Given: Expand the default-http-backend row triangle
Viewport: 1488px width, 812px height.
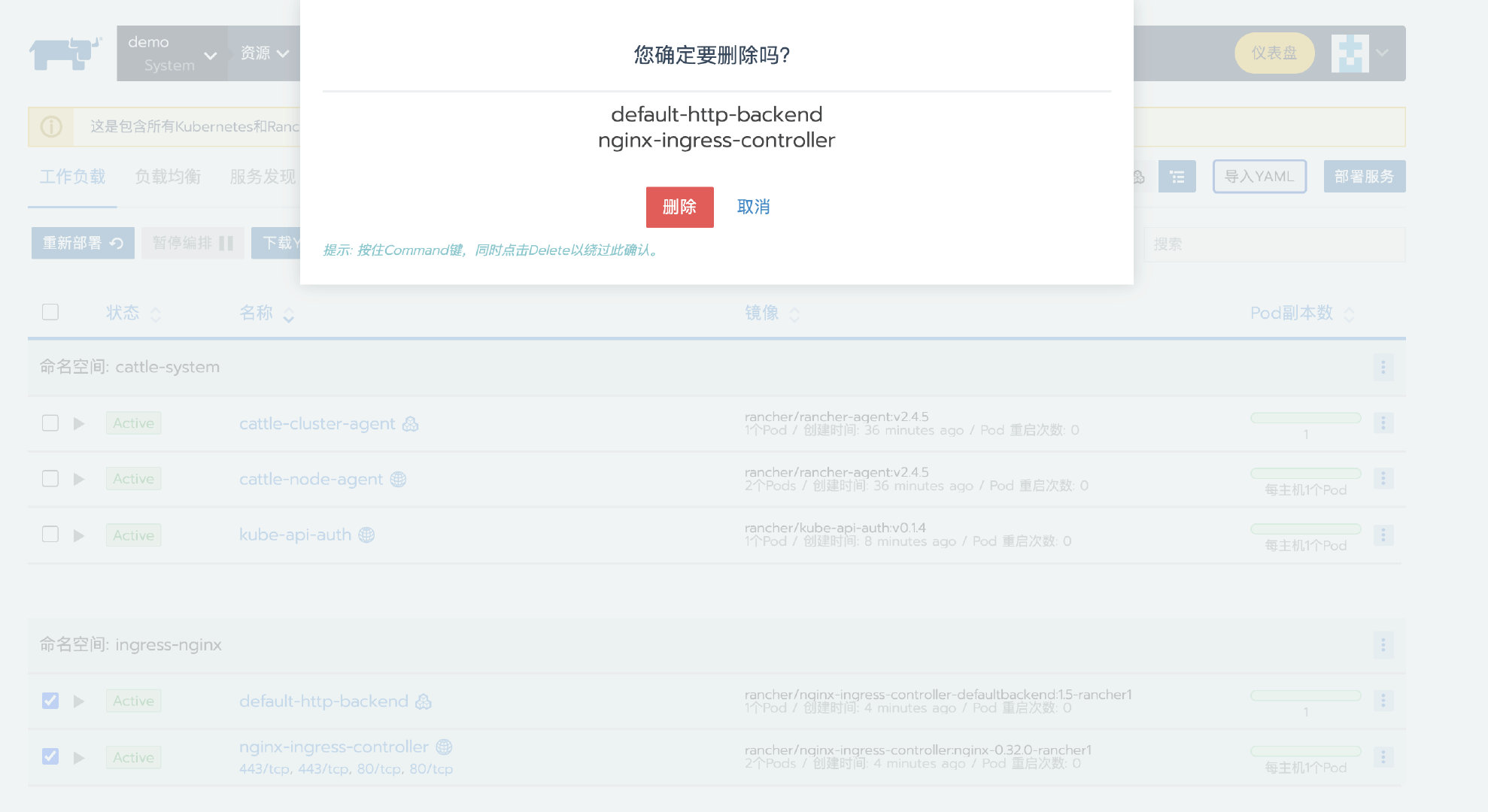Looking at the screenshot, I should point(79,701).
